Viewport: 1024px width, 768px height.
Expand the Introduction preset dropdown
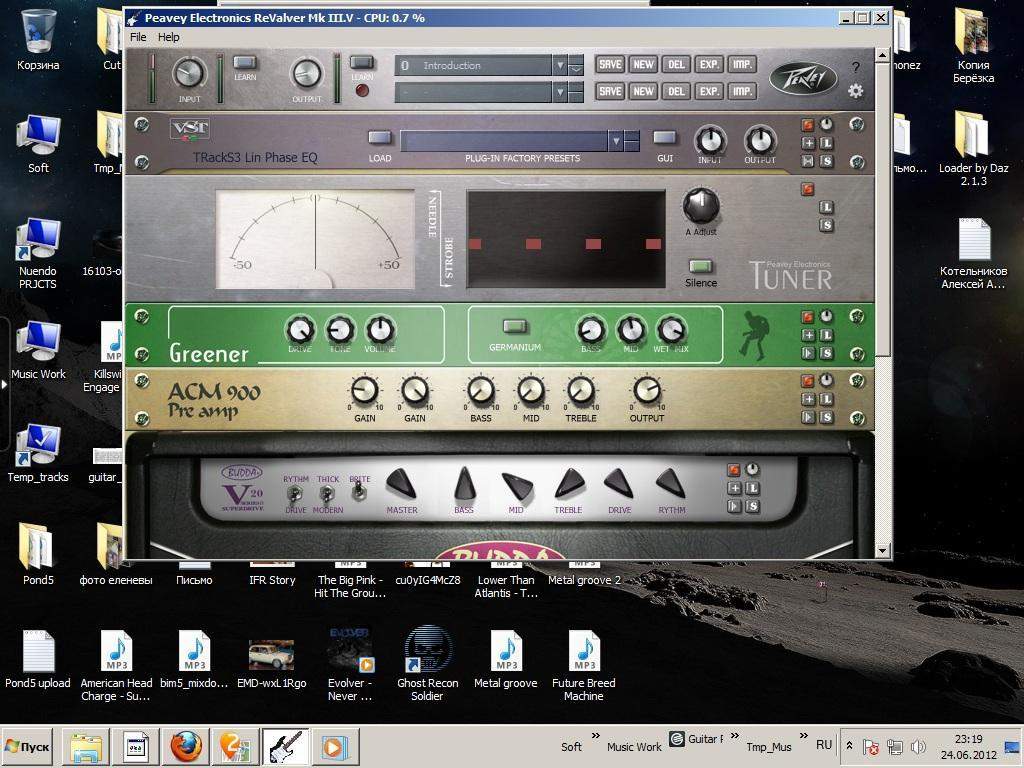pos(560,66)
